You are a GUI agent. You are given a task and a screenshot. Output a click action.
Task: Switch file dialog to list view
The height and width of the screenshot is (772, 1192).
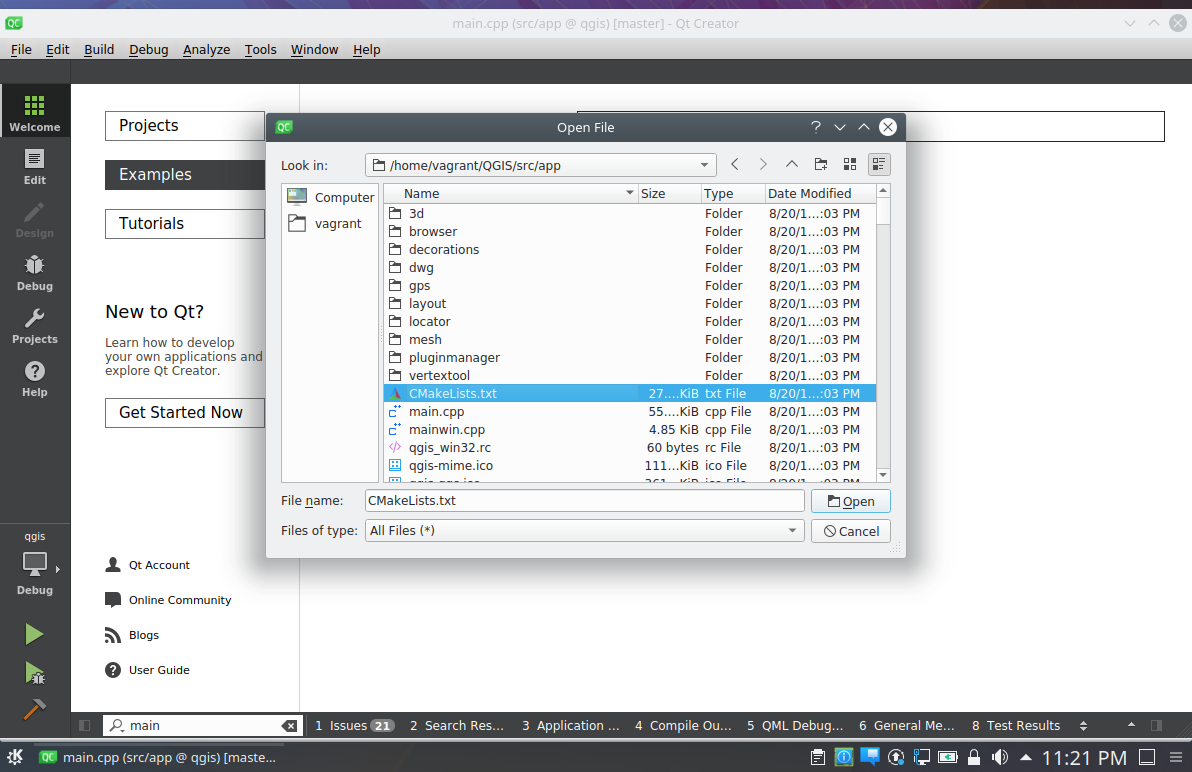850,164
